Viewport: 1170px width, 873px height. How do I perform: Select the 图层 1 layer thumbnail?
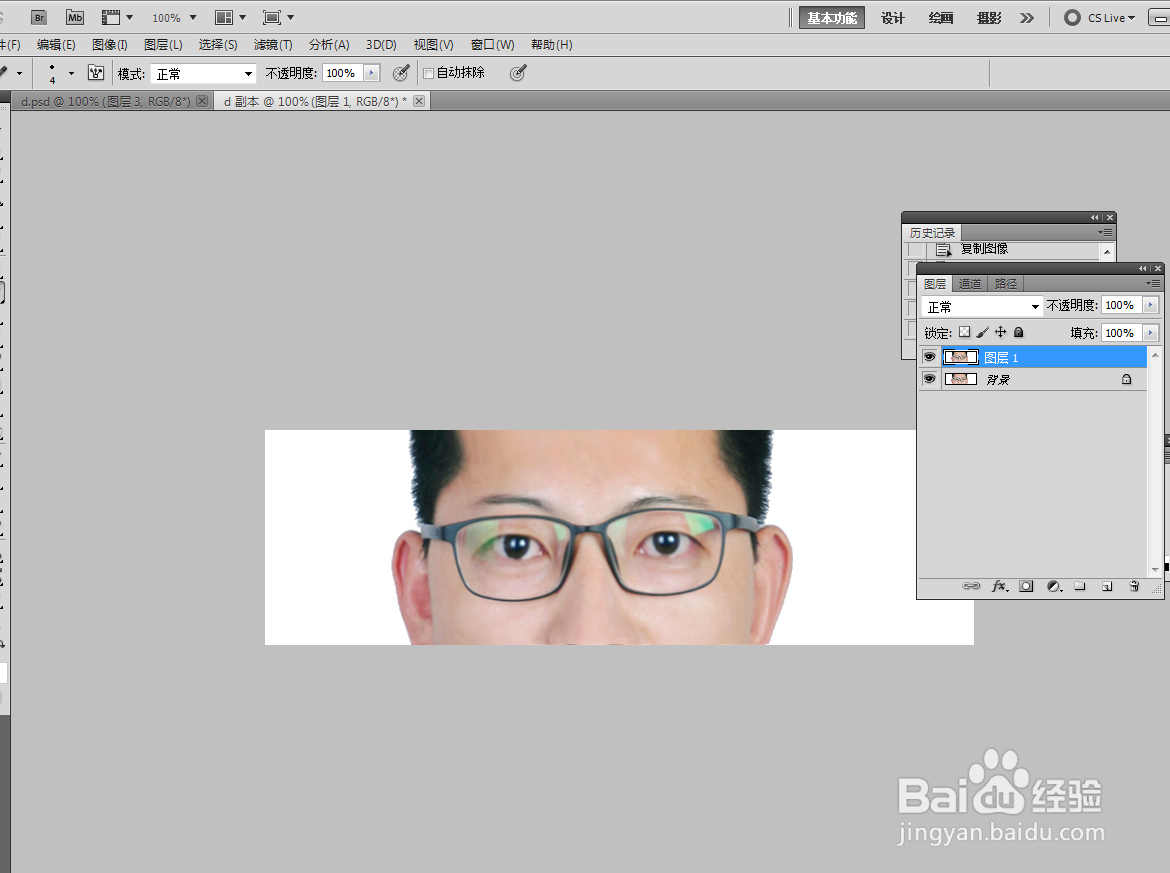(x=961, y=357)
